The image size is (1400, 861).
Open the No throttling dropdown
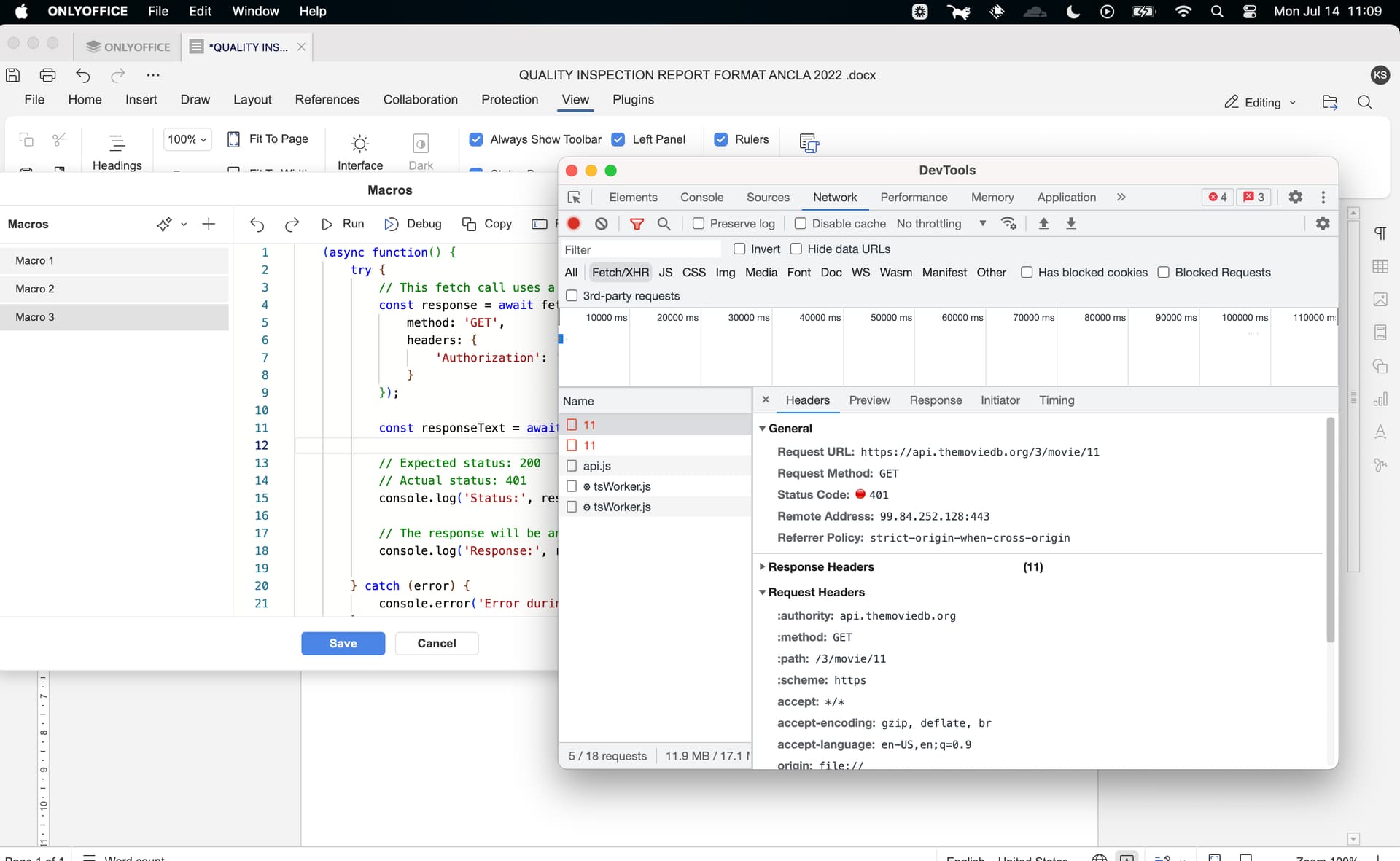(x=941, y=224)
